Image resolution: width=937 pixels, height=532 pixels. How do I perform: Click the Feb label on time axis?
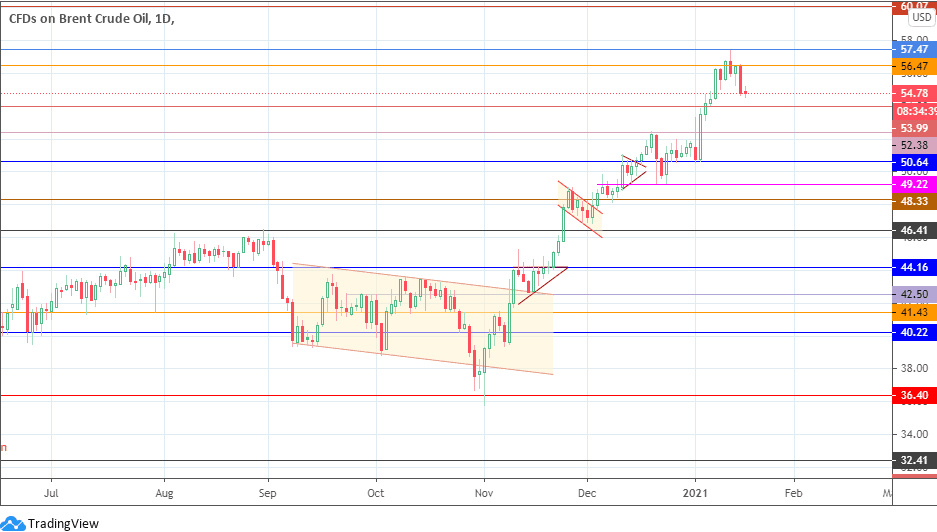click(x=794, y=493)
